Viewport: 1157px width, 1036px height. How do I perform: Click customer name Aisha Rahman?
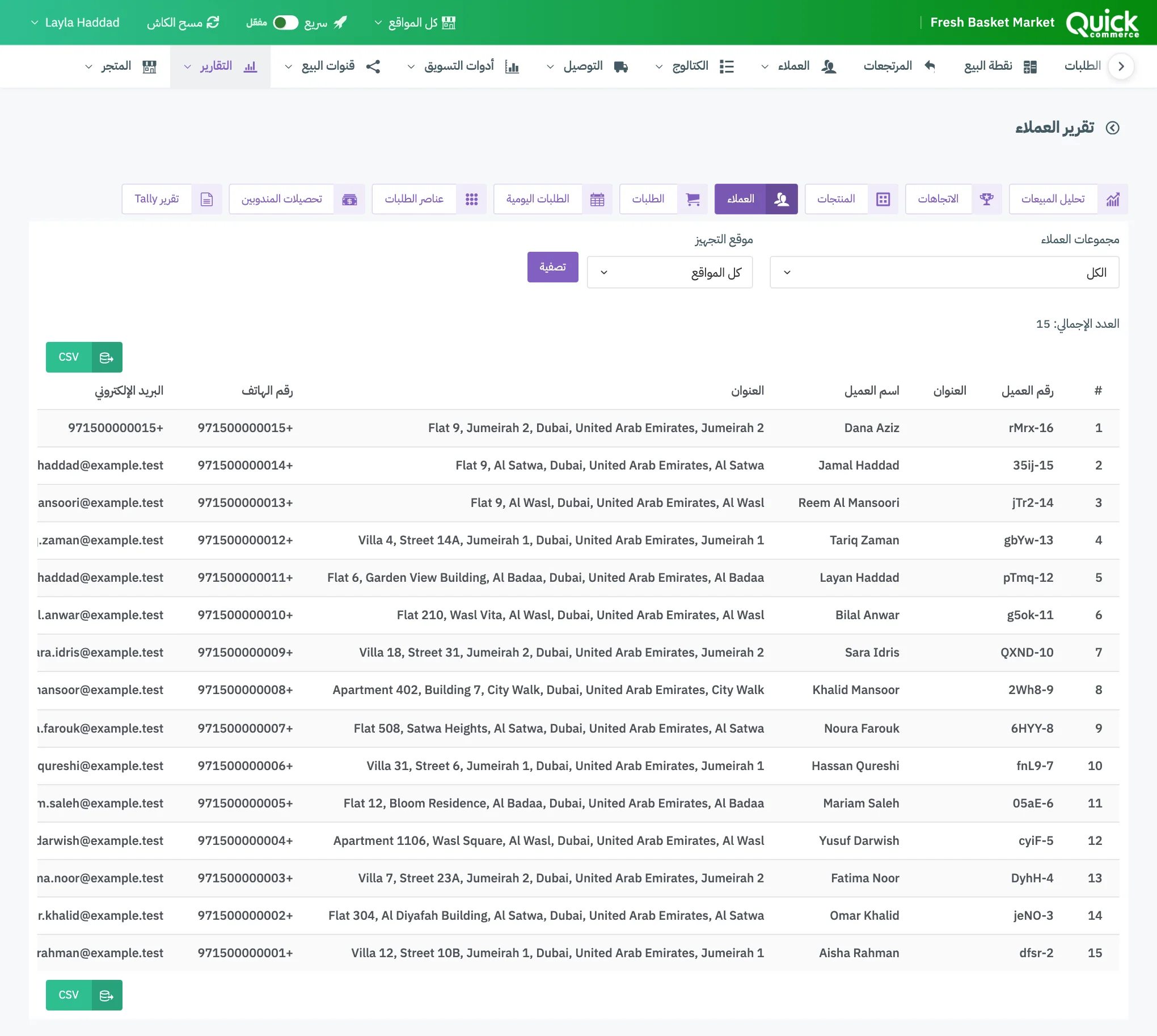tap(859, 953)
